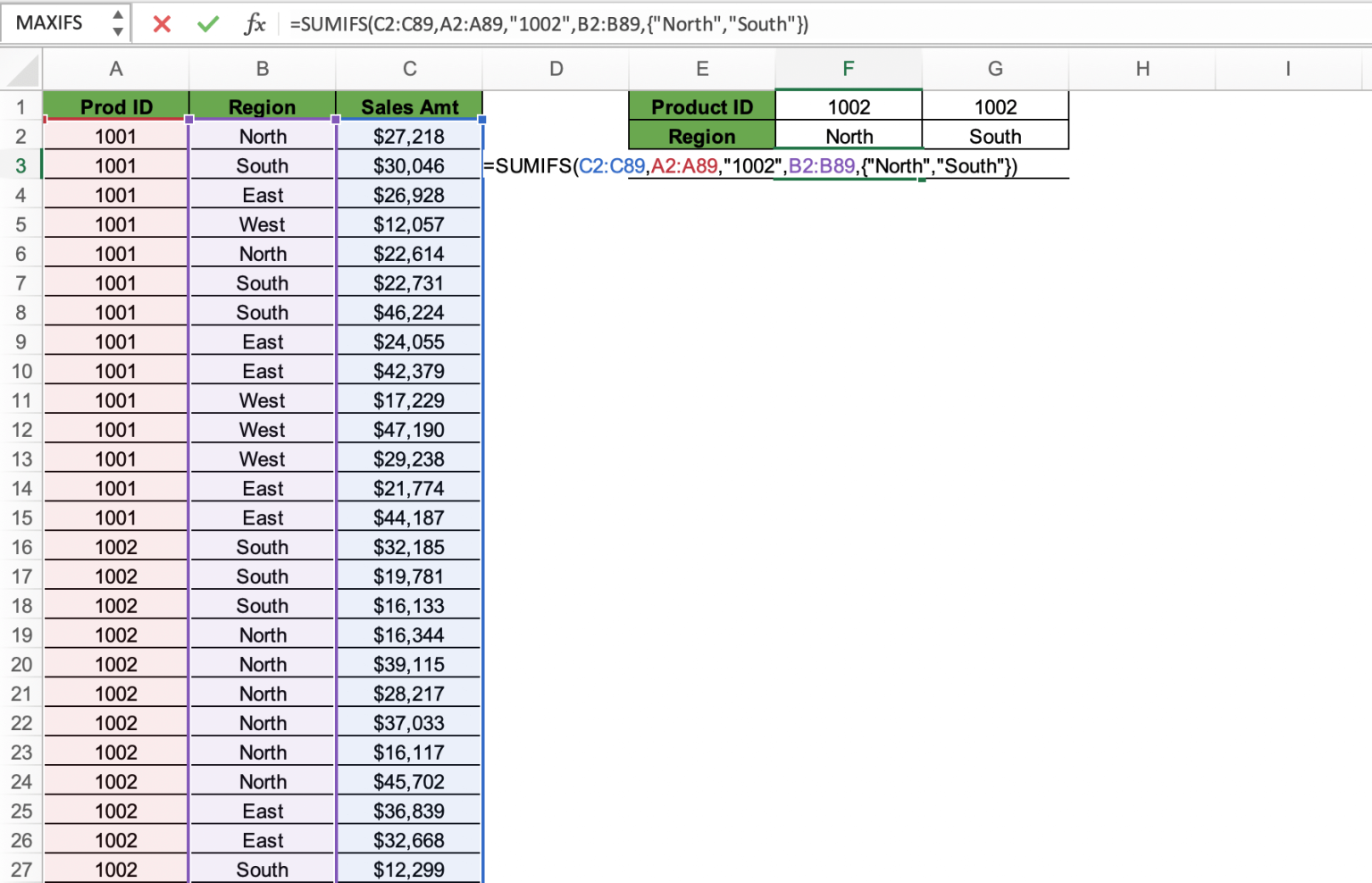Click the Product ID label cell E1
This screenshot has height=883, width=1372.
pyautogui.click(x=702, y=106)
